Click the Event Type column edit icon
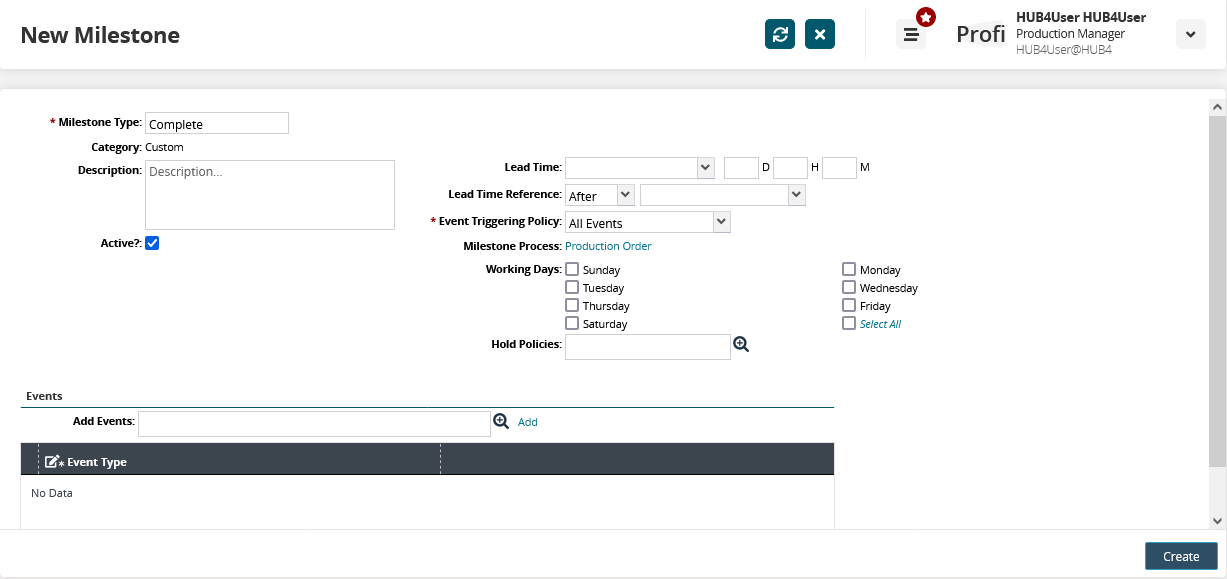 (x=54, y=462)
